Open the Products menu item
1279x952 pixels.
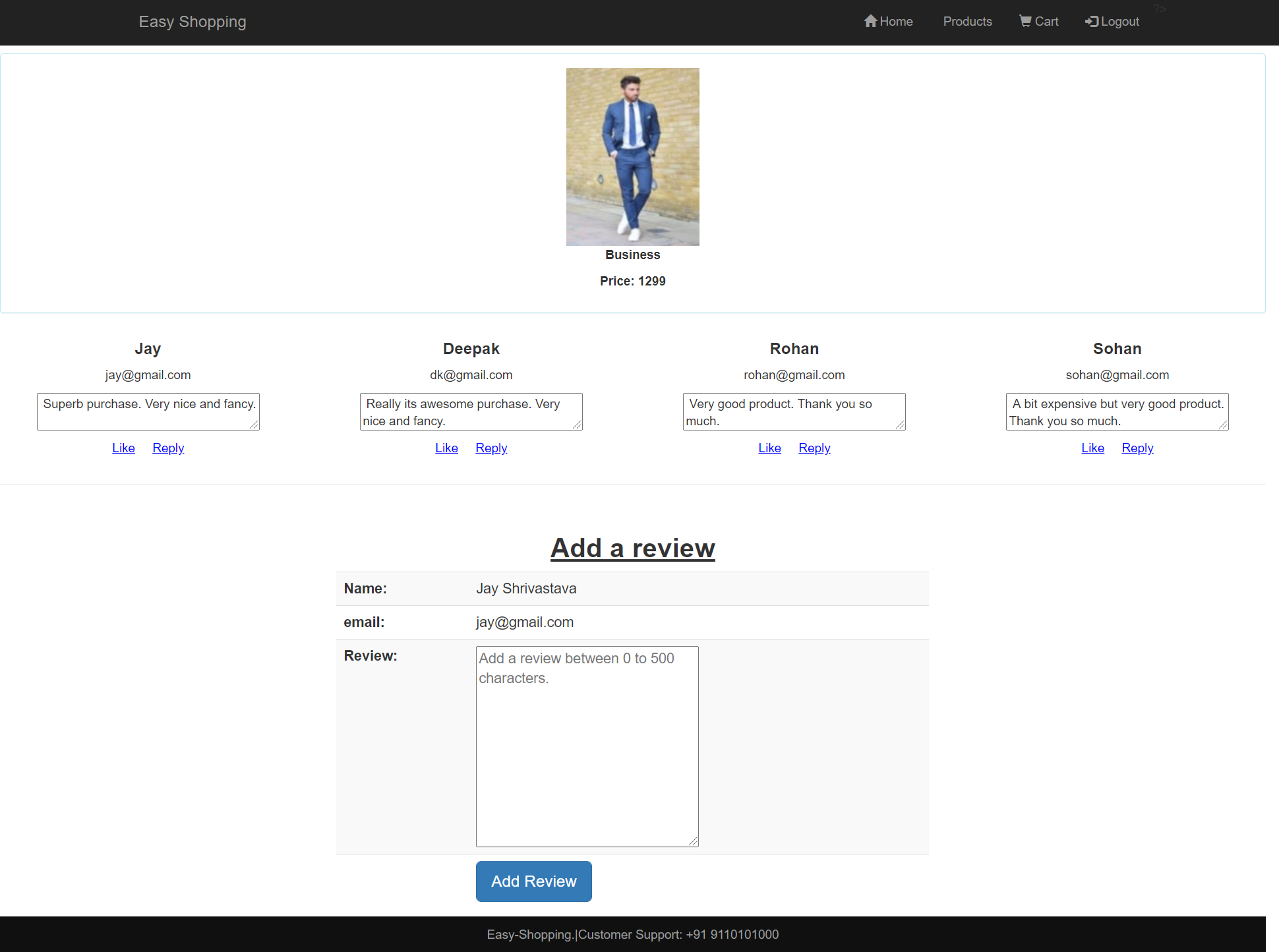[x=967, y=21]
